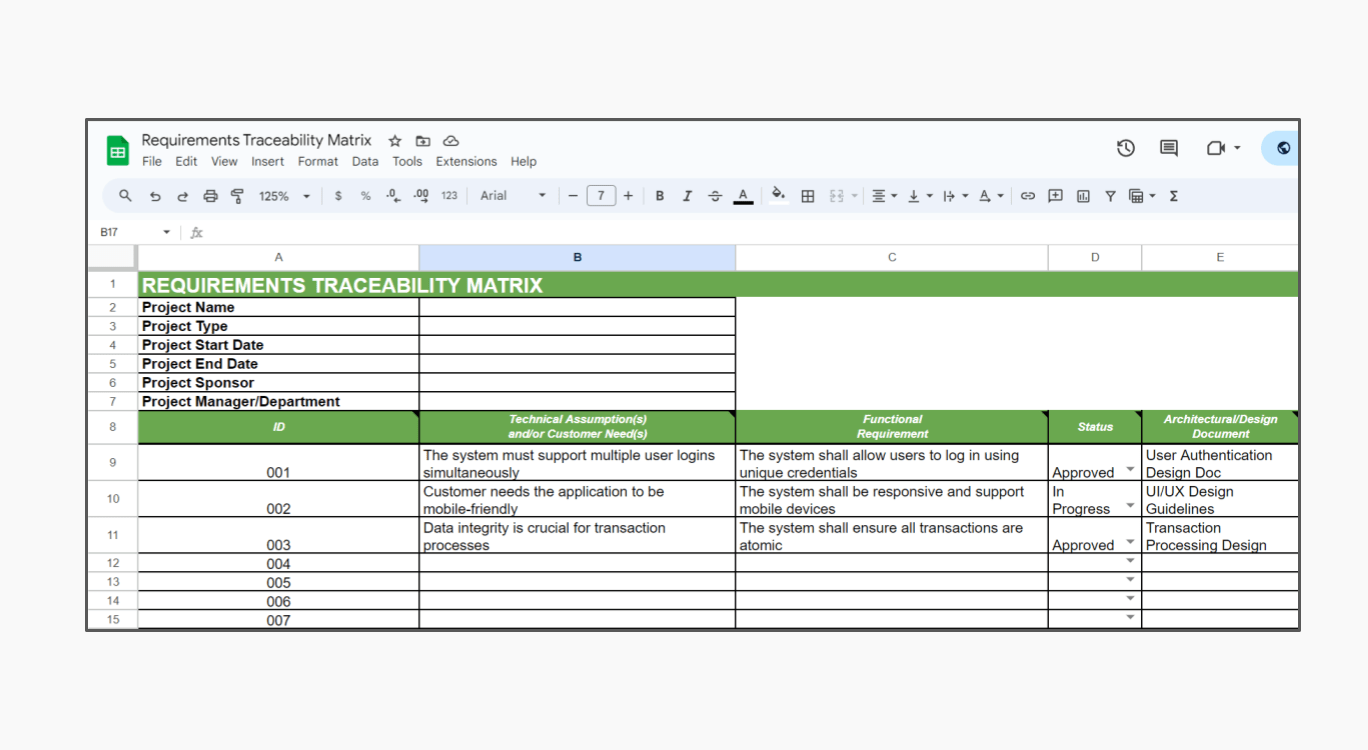Insert a link from the toolbar
The image size is (1368, 750).
click(x=1027, y=196)
